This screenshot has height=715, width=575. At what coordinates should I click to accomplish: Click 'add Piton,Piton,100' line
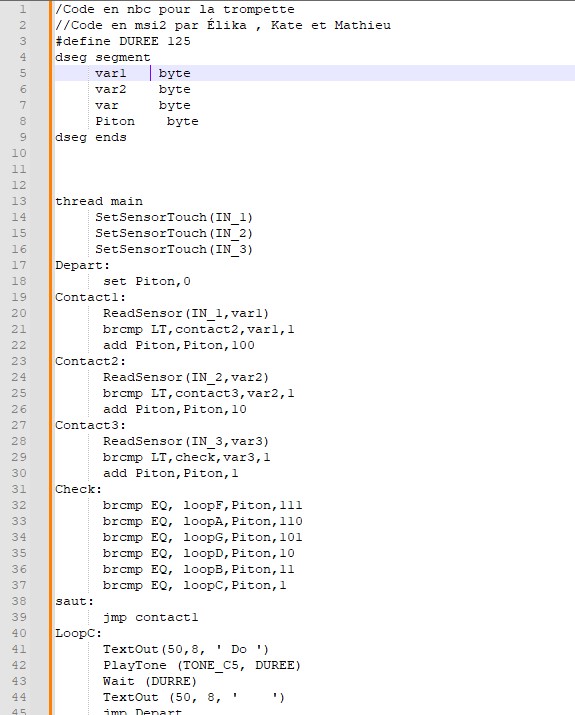click(178, 345)
